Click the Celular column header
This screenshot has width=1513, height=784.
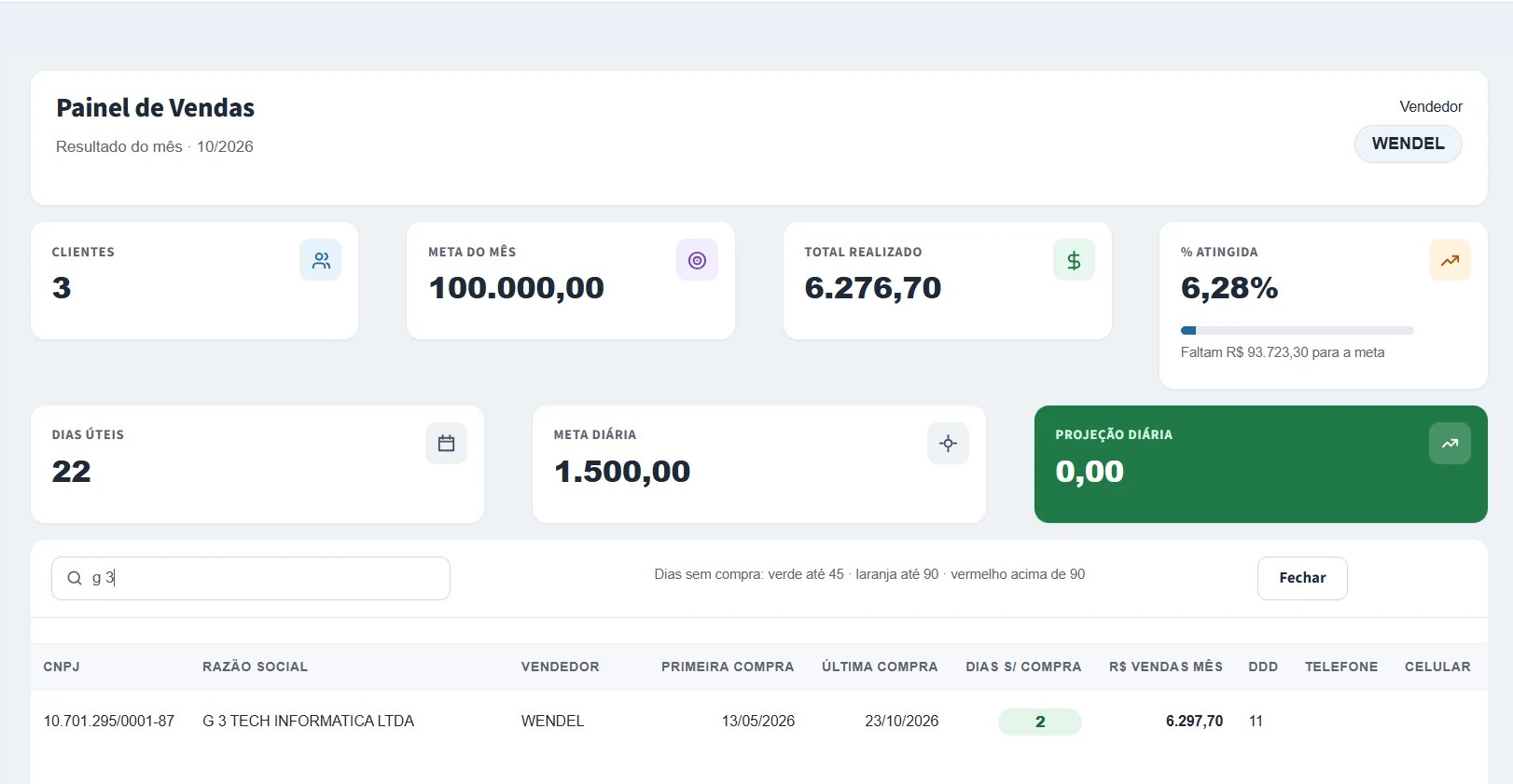pyautogui.click(x=1437, y=667)
